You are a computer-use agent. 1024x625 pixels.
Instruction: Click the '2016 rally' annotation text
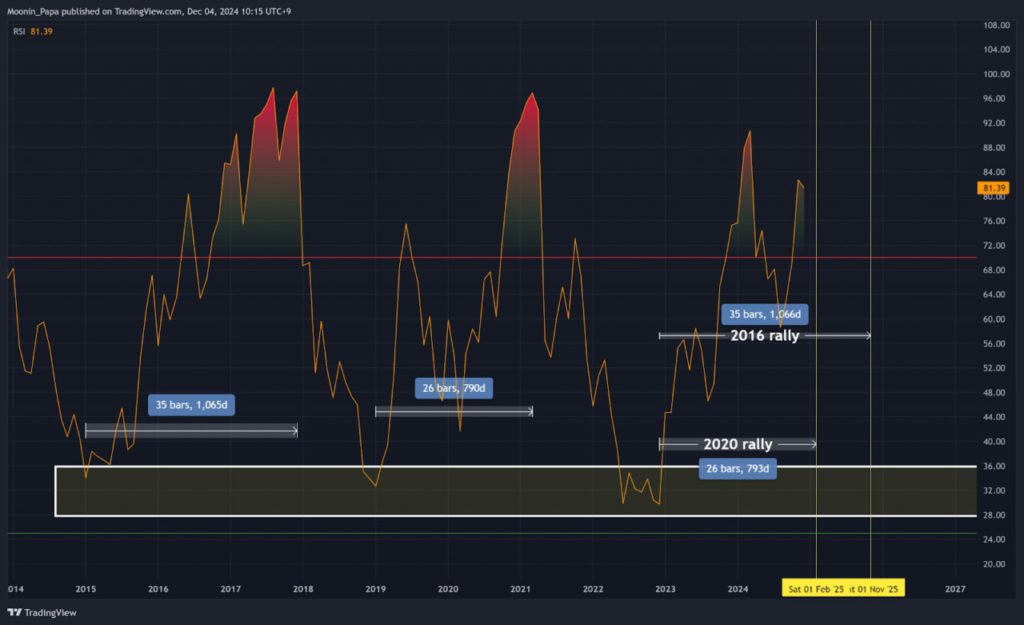tap(765, 336)
